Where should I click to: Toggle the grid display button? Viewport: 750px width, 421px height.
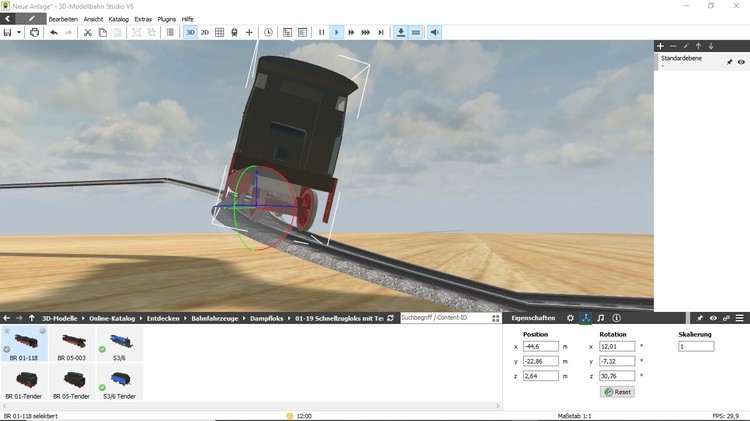[x=220, y=32]
